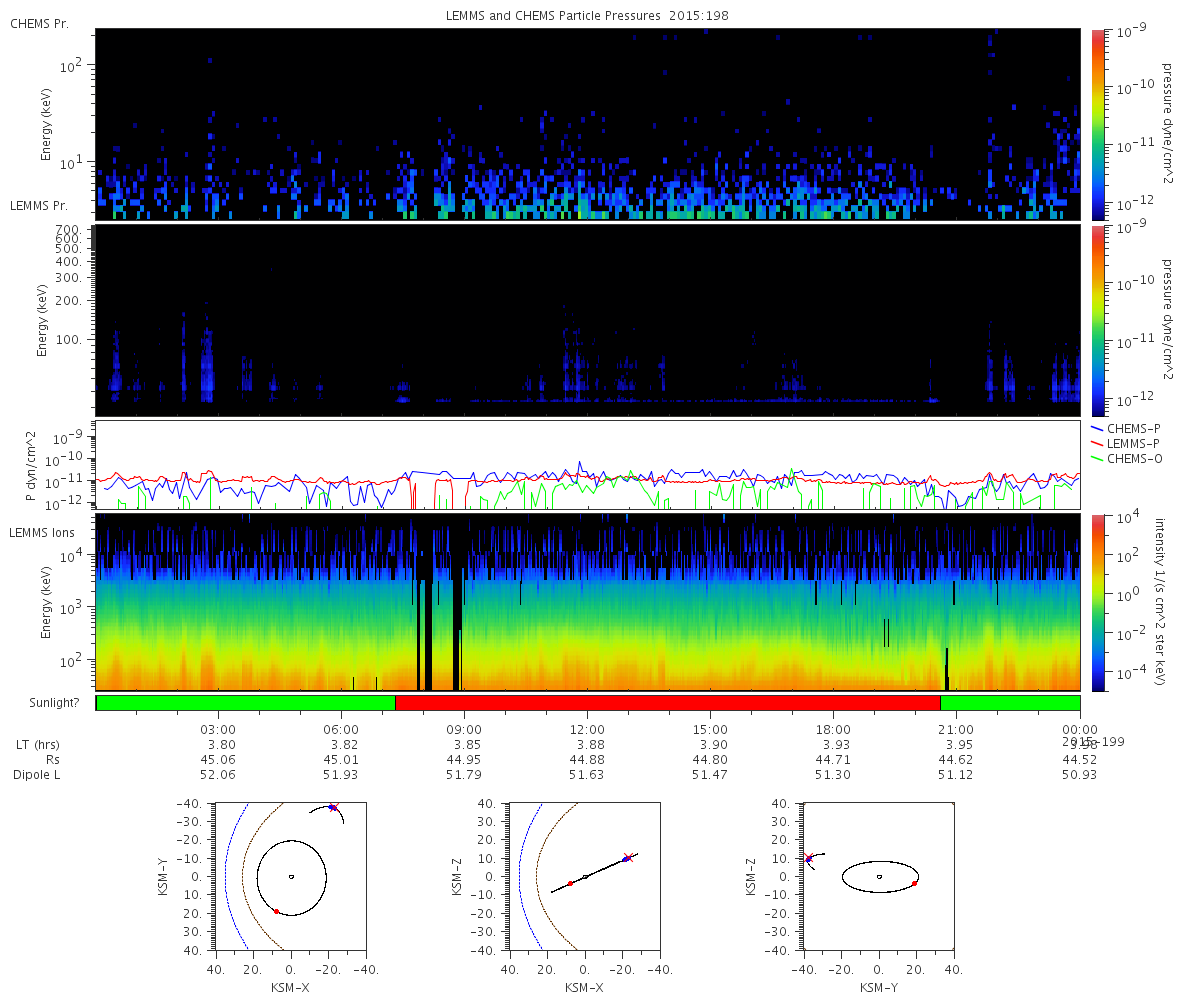Click the 'LEMMS Ions' panel label

[42, 532]
